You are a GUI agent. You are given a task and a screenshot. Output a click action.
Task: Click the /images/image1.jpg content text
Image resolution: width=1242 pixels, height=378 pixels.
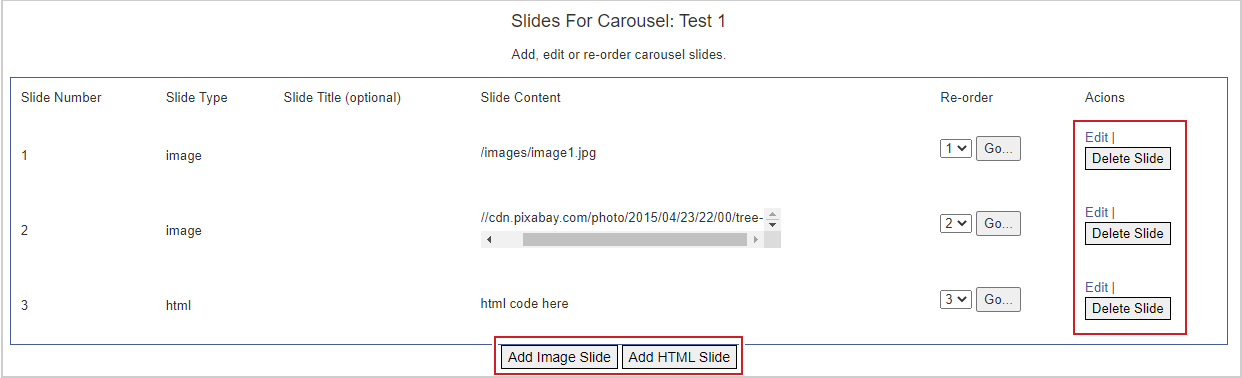[x=538, y=153]
